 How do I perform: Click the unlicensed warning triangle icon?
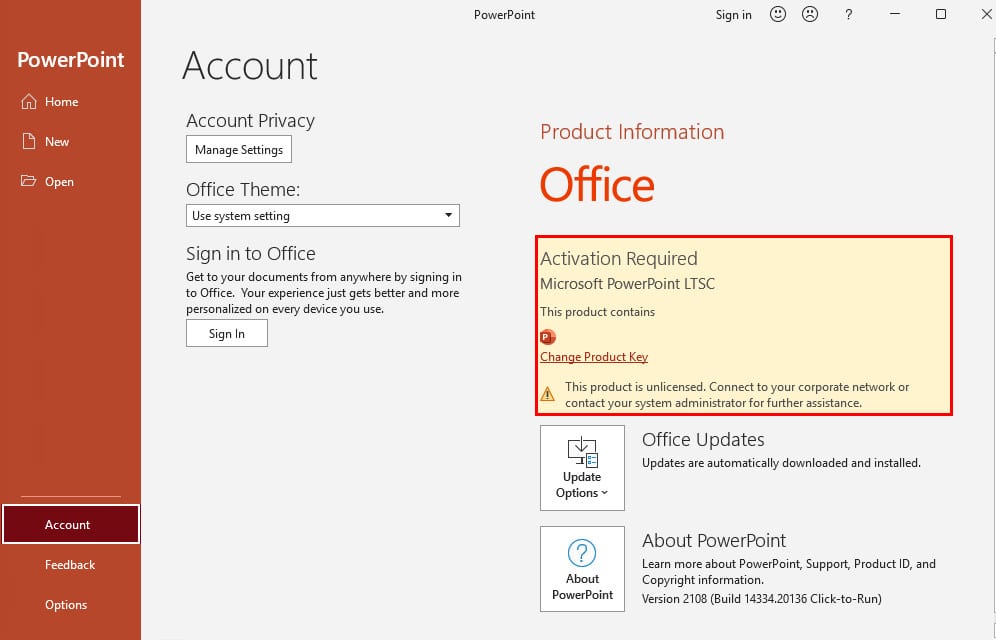[548, 394]
